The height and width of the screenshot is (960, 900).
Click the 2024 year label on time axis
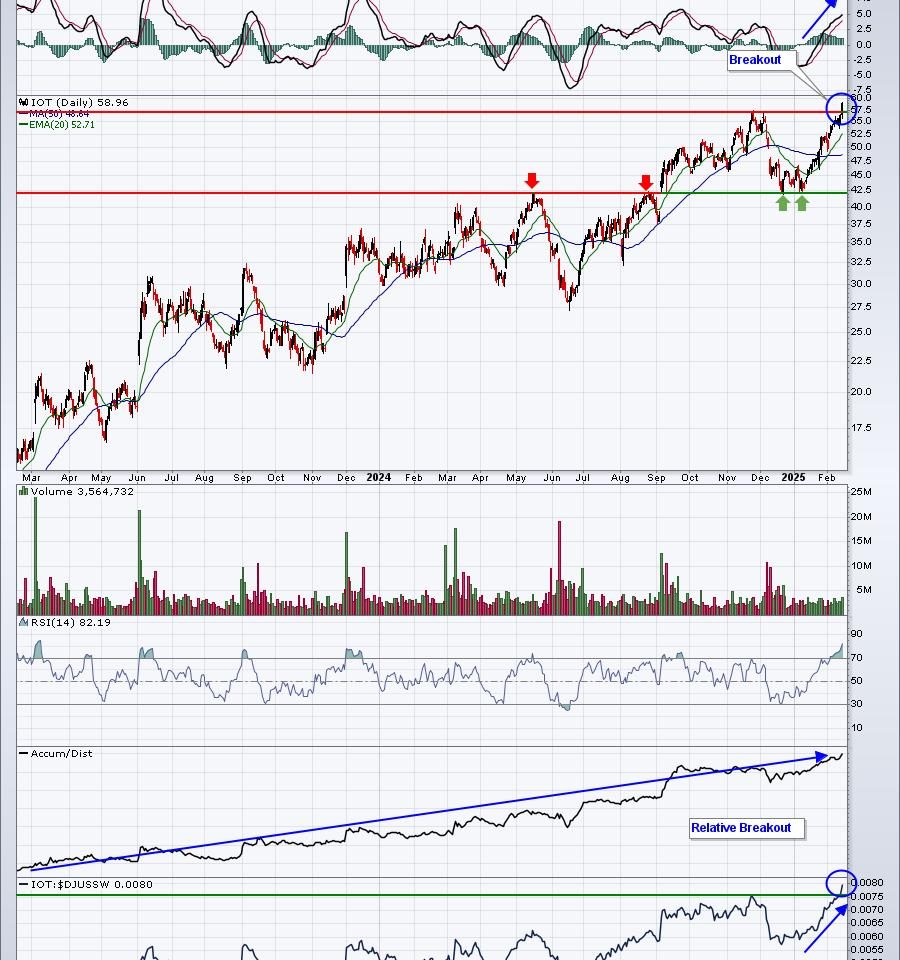[x=378, y=478]
